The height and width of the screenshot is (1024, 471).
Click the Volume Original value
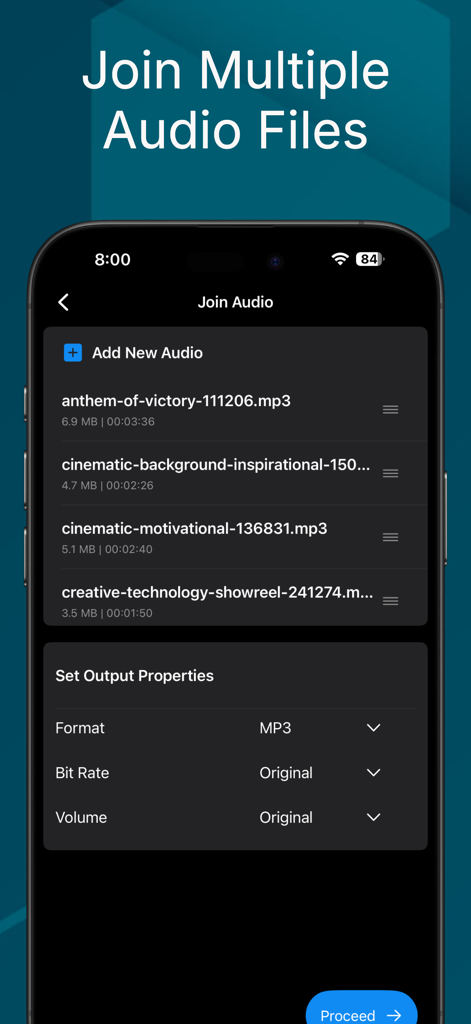click(x=286, y=818)
